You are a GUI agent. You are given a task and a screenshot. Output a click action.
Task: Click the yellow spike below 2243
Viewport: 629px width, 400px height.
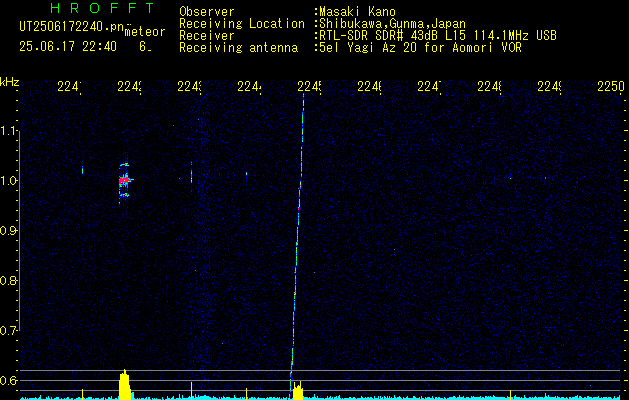191,390
